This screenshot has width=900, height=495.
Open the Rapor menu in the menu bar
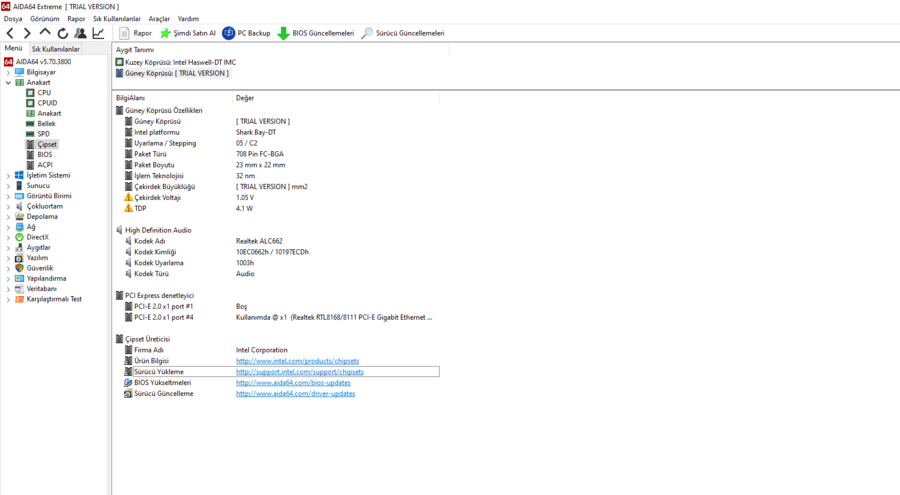(x=76, y=19)
